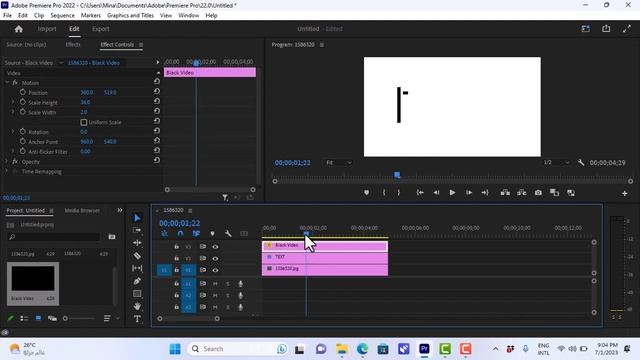Select the Type tool
This screenshot has width=640, height=360.
click(137, 319)
